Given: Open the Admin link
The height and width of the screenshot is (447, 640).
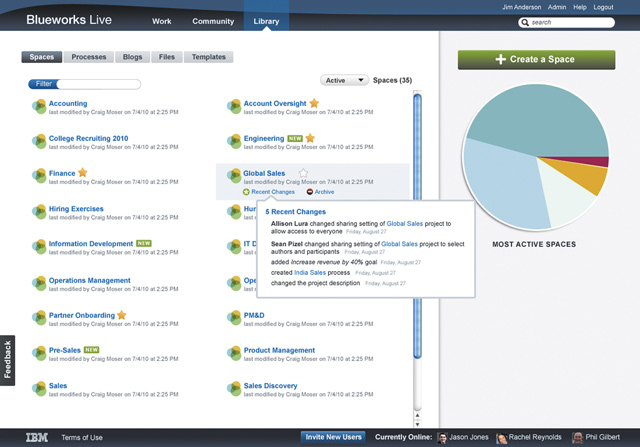Looking at the screenshot, I should pos(557,7).
